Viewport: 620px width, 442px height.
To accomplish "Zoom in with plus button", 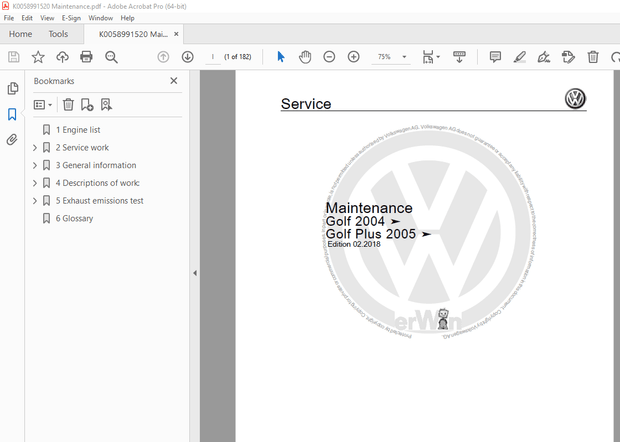I will tap(353, 57).
